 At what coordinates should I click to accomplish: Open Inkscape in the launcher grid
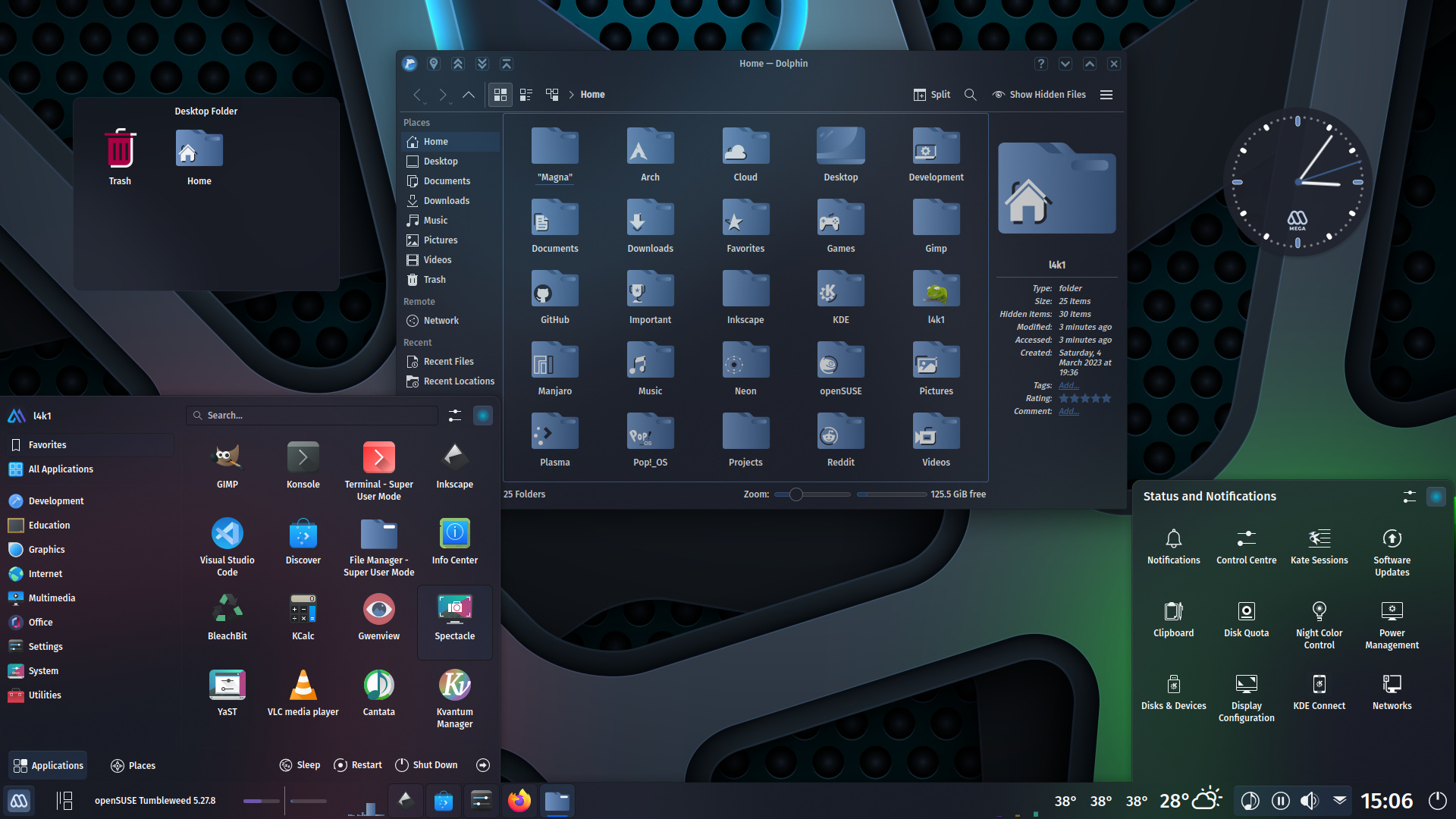pos(455,465)
